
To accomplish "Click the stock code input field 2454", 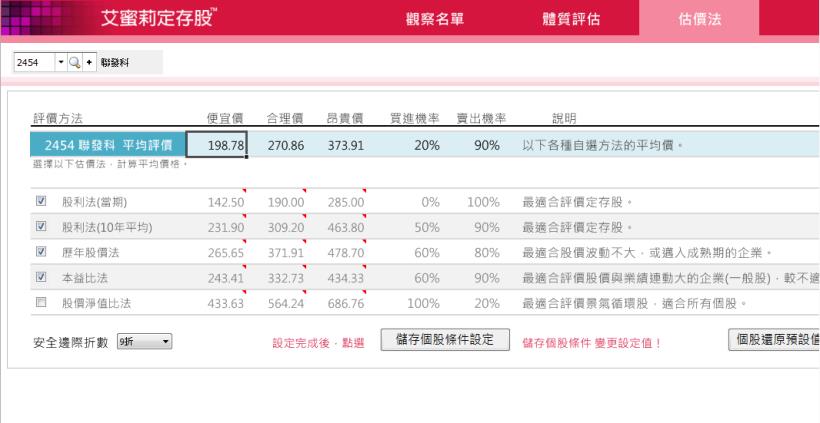I will pyautogui.click(x=35, y=63).
